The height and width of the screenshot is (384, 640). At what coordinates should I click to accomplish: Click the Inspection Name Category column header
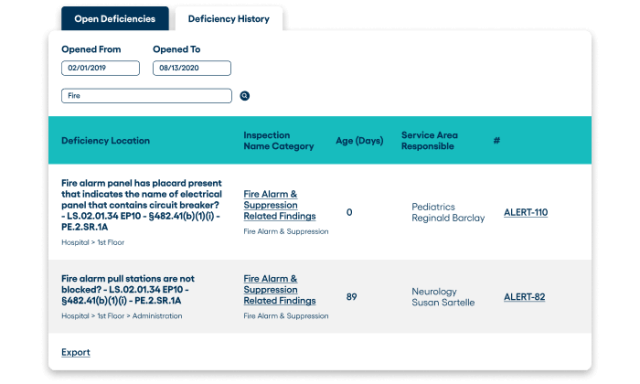[x=279, y=140]
